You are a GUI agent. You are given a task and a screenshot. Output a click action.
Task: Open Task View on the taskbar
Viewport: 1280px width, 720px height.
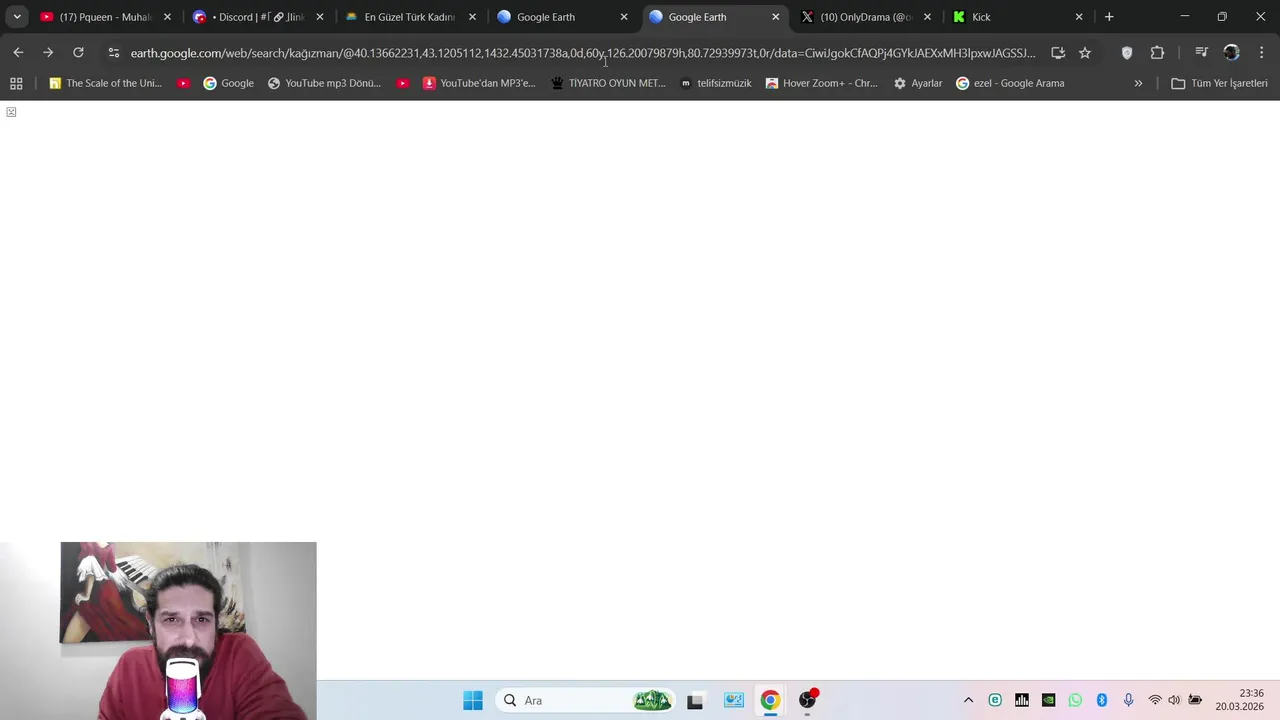pyautogui.click(x=695, y=700)
